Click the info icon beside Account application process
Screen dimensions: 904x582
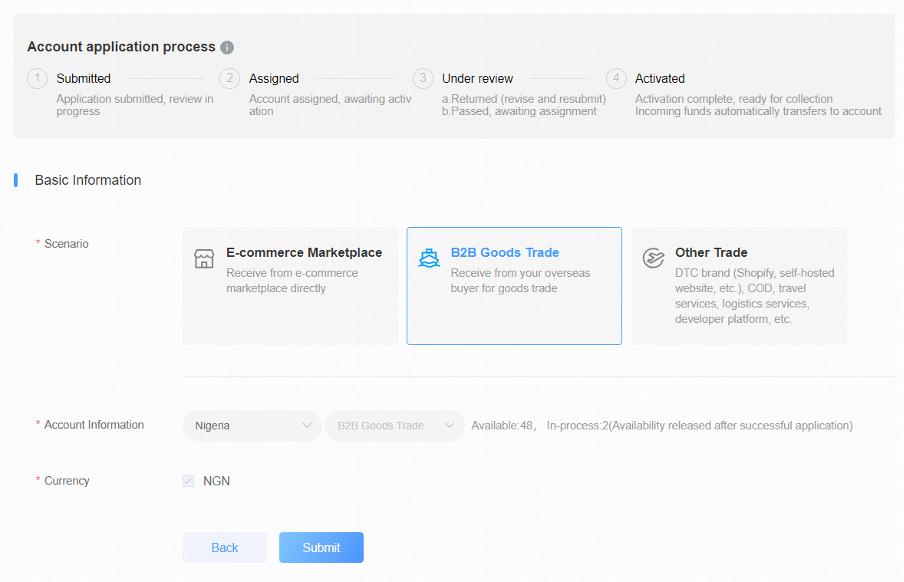click(227, 47)
